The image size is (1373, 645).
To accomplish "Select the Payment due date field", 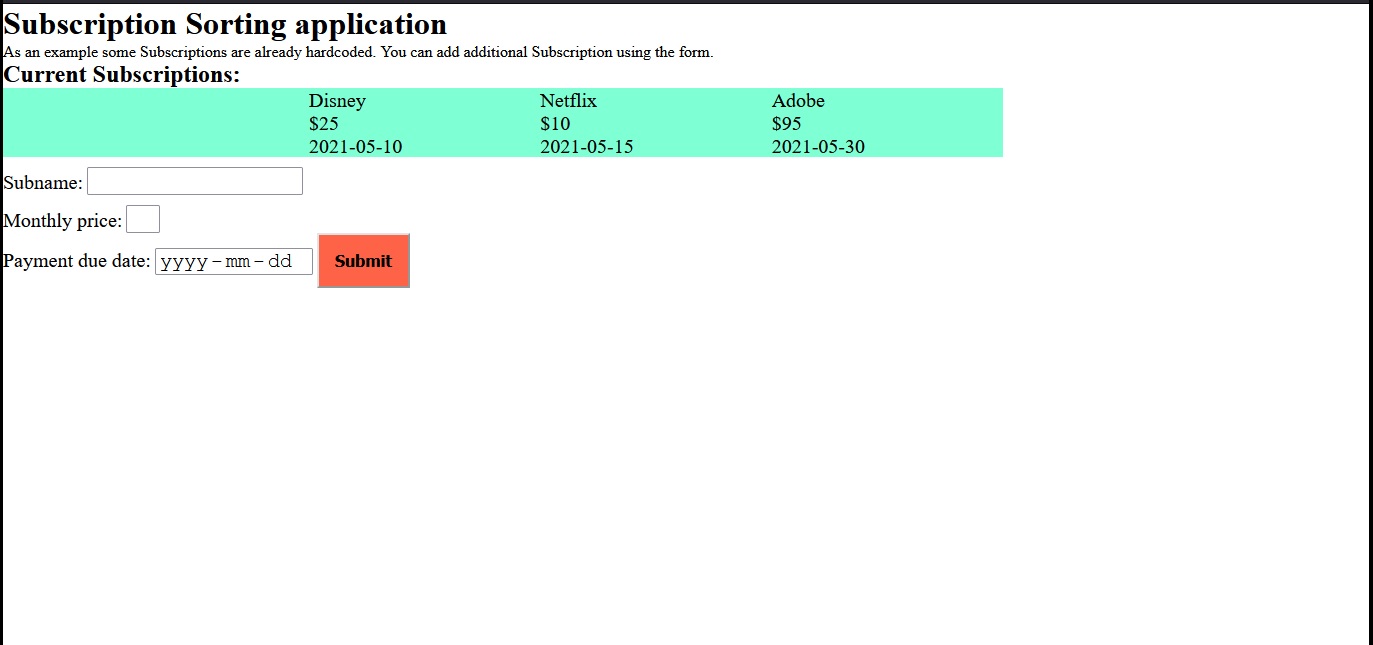I will (x=234, y=261).
